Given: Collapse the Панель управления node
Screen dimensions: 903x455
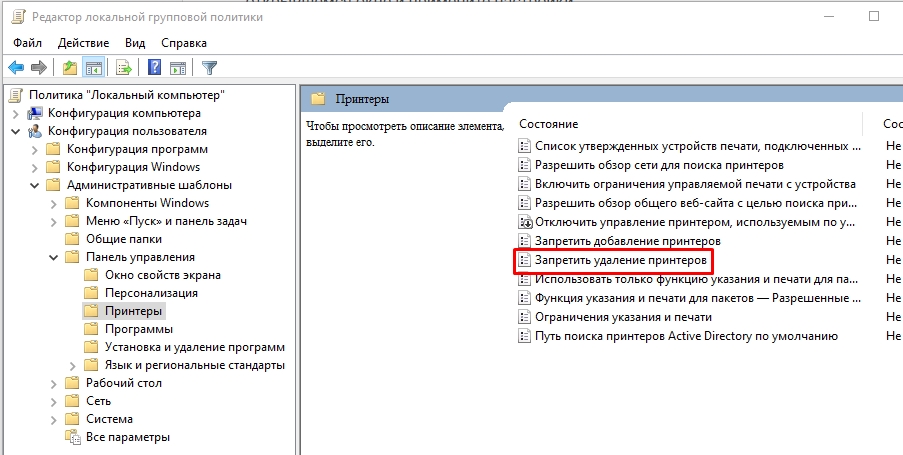Looking at the screenshot, I should click(x=54, y=257).
